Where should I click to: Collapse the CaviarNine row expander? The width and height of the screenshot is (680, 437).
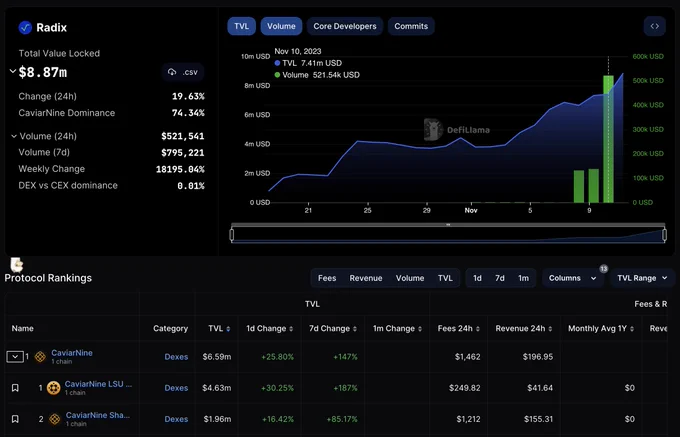tap(15, 357)
